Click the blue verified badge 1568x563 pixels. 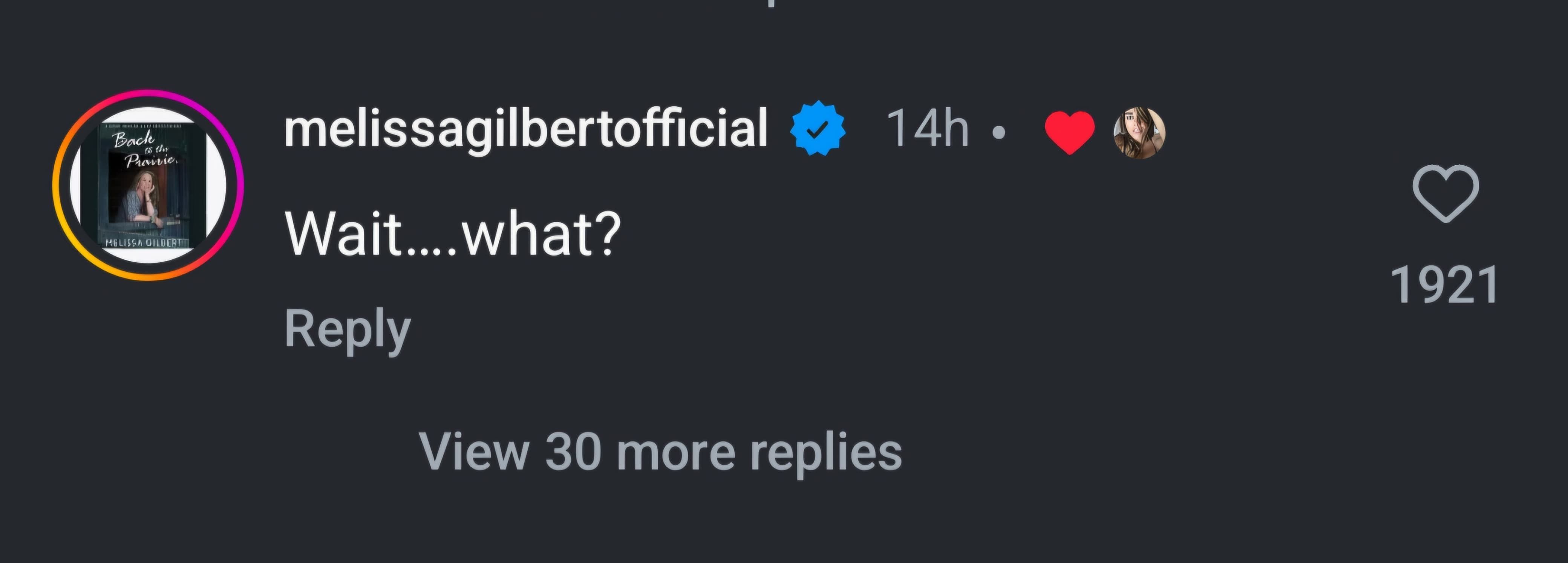pyautogui.click(x=818, y=128)
